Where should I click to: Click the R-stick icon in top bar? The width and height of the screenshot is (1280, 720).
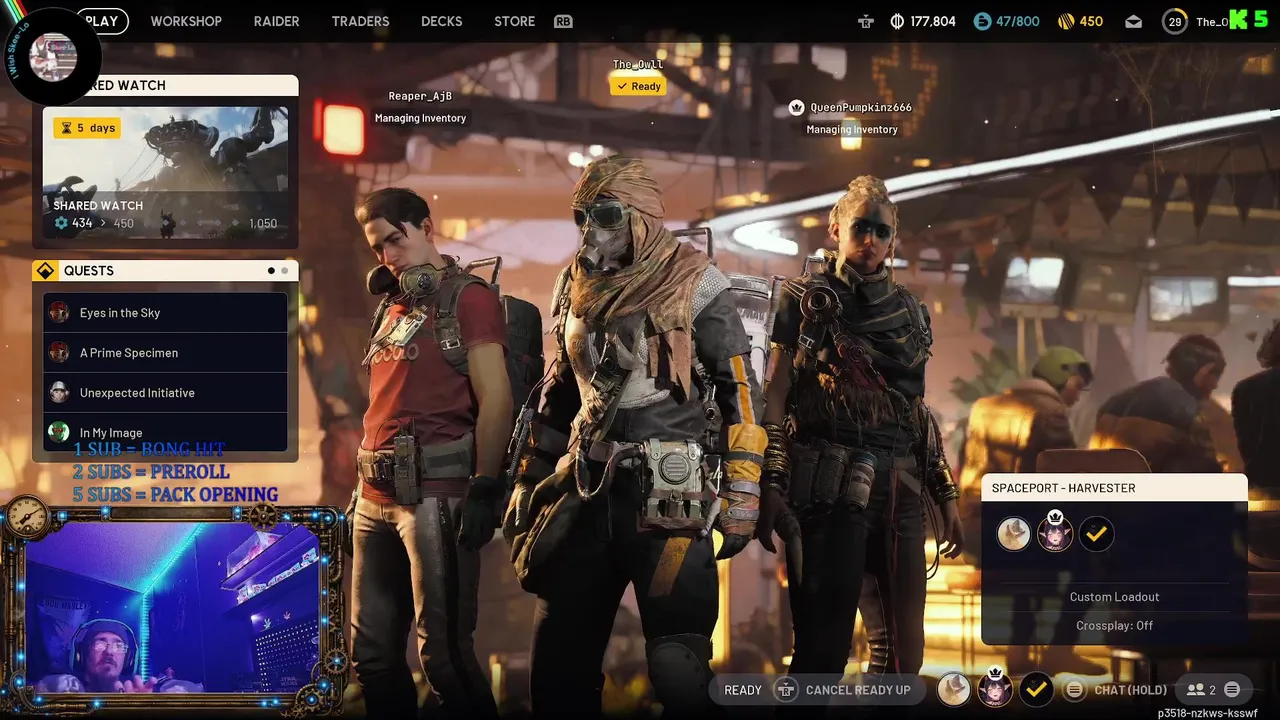pyautogui.click(x=866, y=21)
